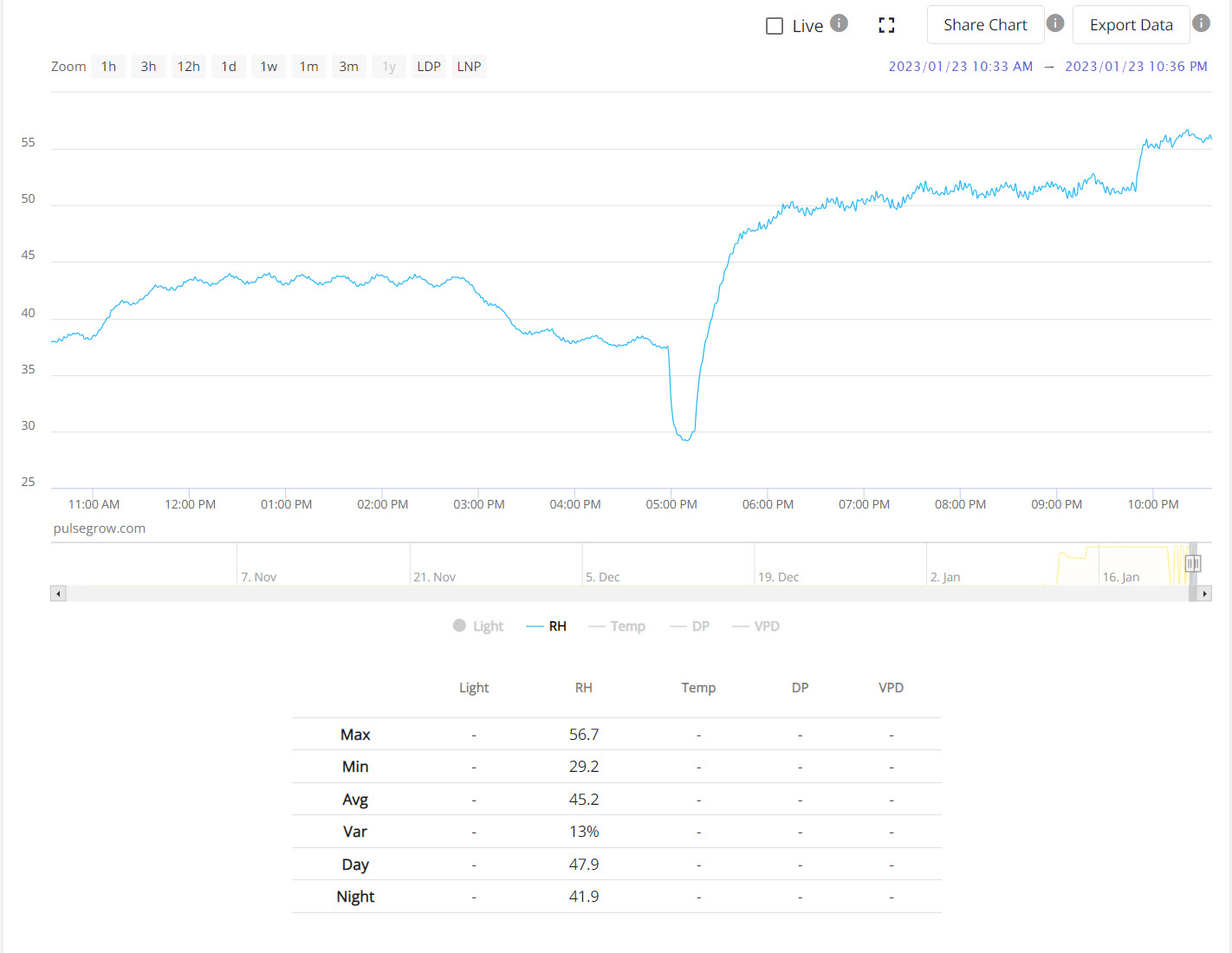Edit end date 2023/01/23 10:36 PM
The image size is (1232, 953).
(x=1136, y=67)
